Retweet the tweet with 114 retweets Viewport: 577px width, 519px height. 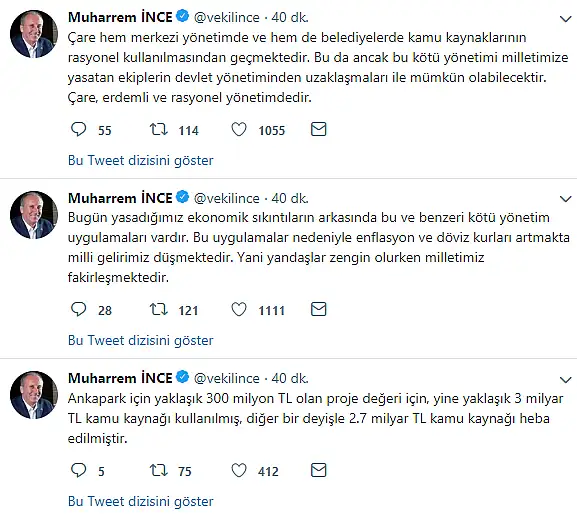coord(159,130)
